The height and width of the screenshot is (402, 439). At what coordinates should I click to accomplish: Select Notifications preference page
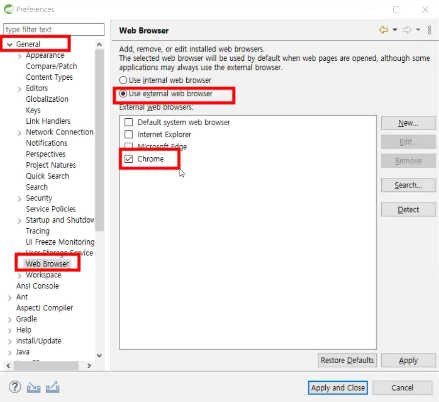[x=46, y=143]
